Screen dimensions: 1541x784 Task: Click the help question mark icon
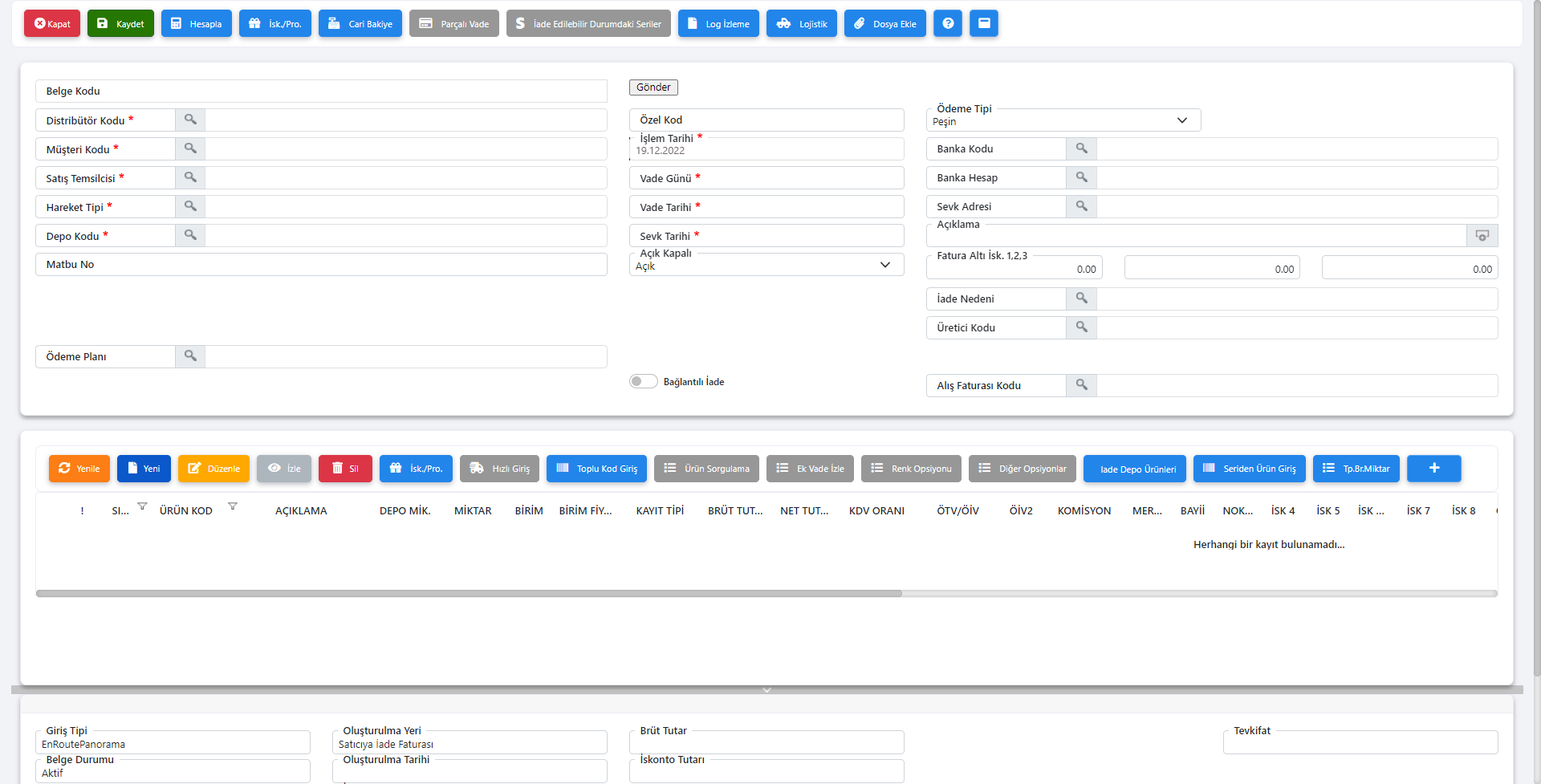(947, 23)
